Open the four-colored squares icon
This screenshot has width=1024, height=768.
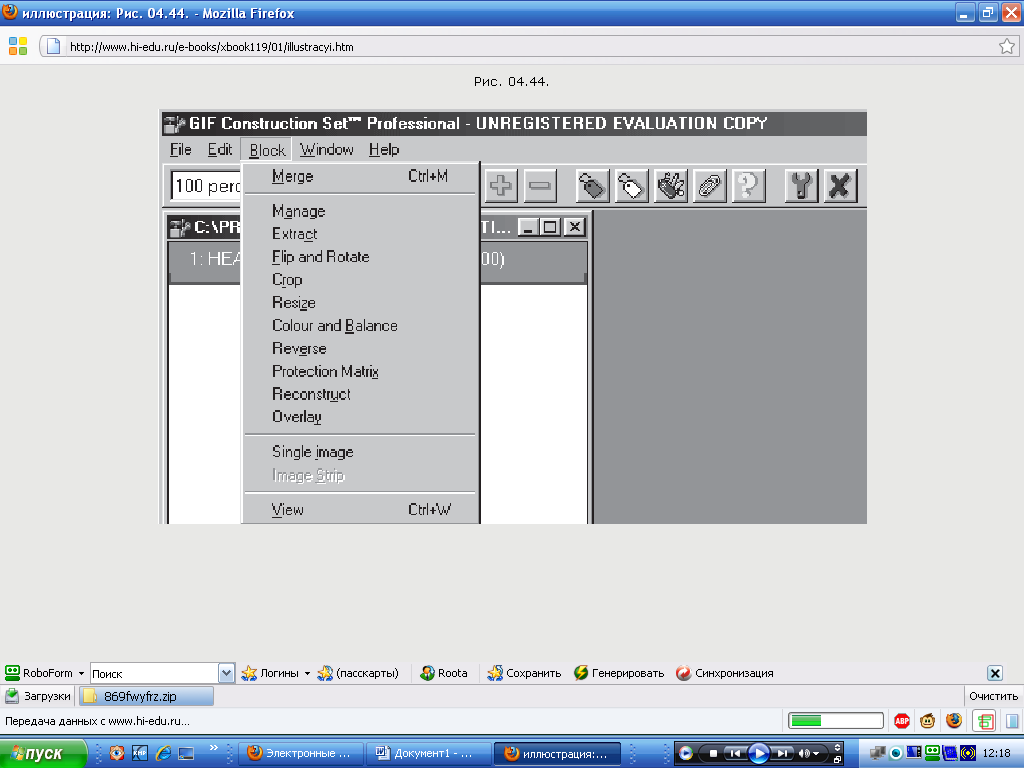click(18, 46)
